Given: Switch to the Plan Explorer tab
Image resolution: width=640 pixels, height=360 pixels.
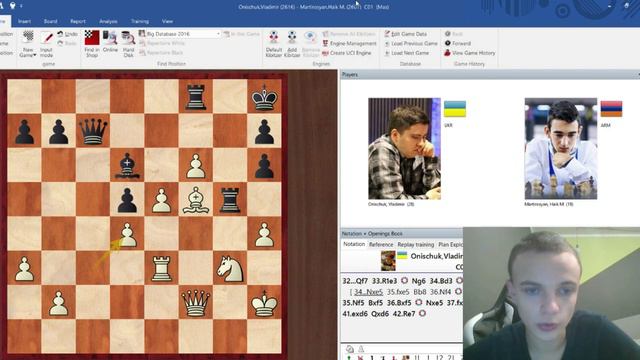Looking at the screenshot, I should coord(450,244).
